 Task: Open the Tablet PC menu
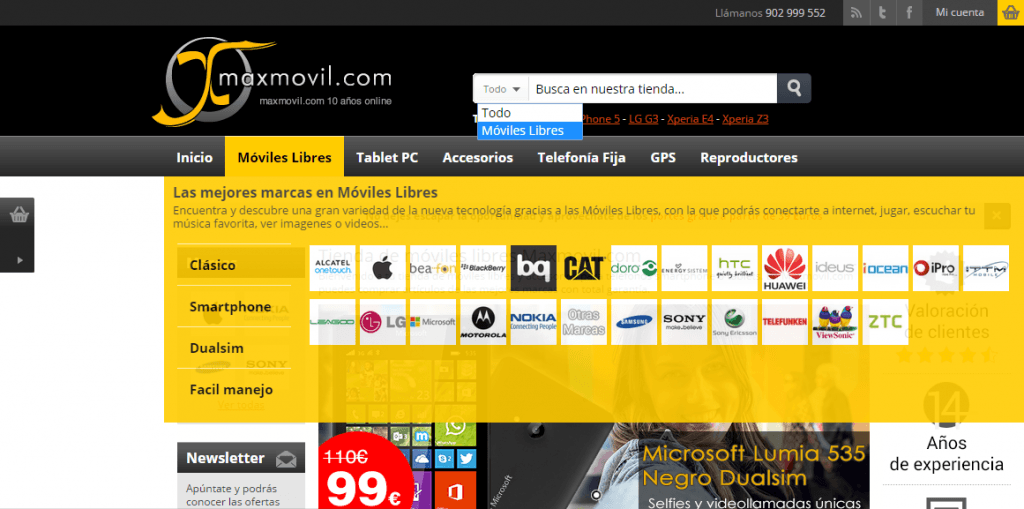pos(387,157)
